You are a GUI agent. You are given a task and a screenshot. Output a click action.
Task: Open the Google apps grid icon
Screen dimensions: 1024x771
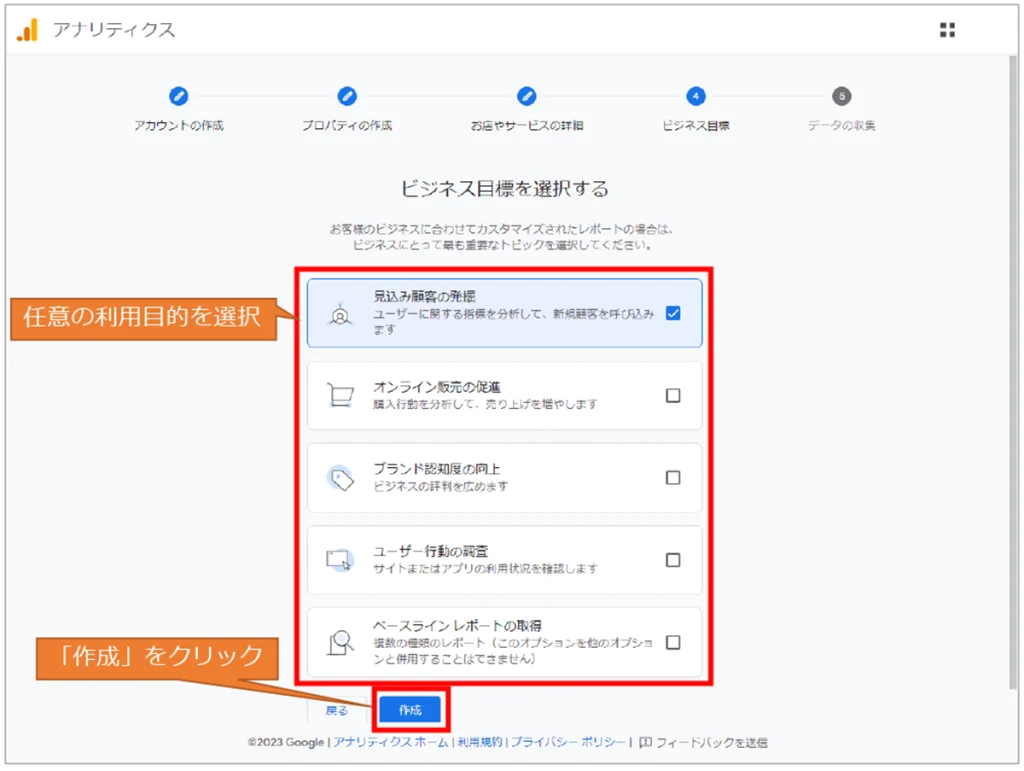pos(947,30)
